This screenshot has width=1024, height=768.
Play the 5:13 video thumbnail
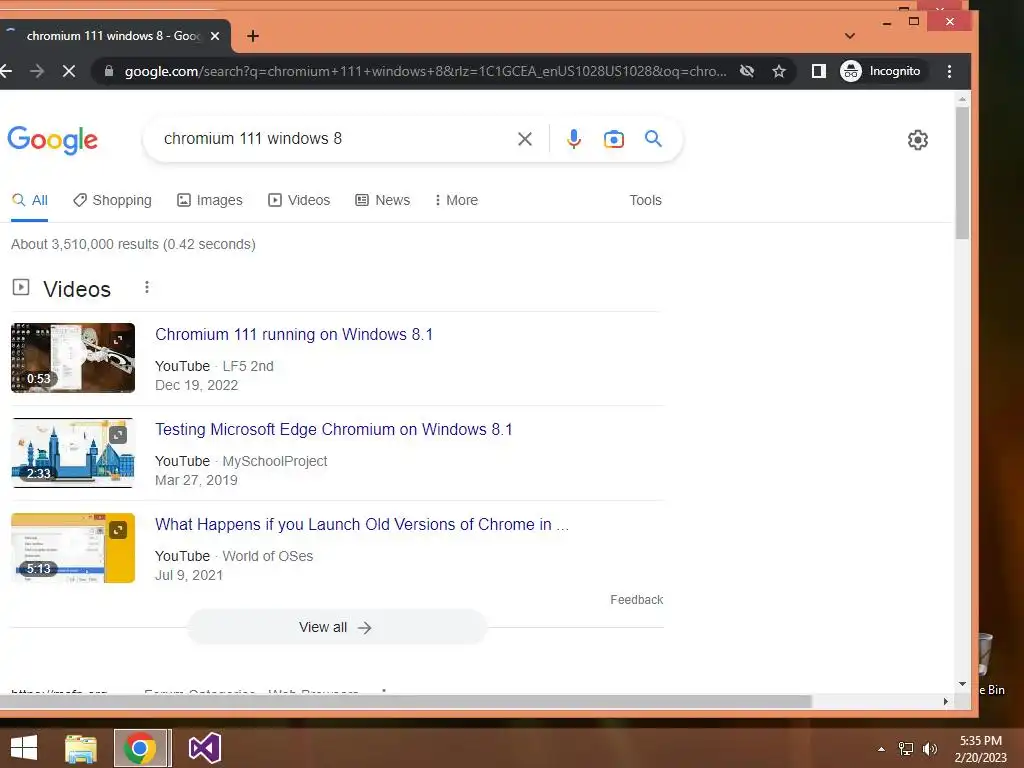coord(73,548)
